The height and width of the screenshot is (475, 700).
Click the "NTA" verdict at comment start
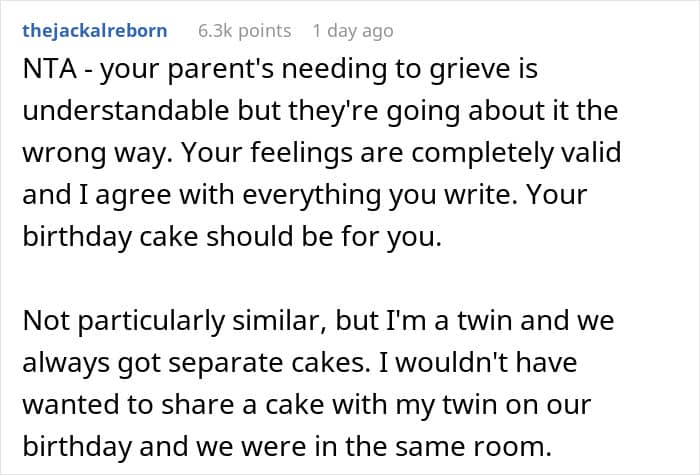[50, 69]
